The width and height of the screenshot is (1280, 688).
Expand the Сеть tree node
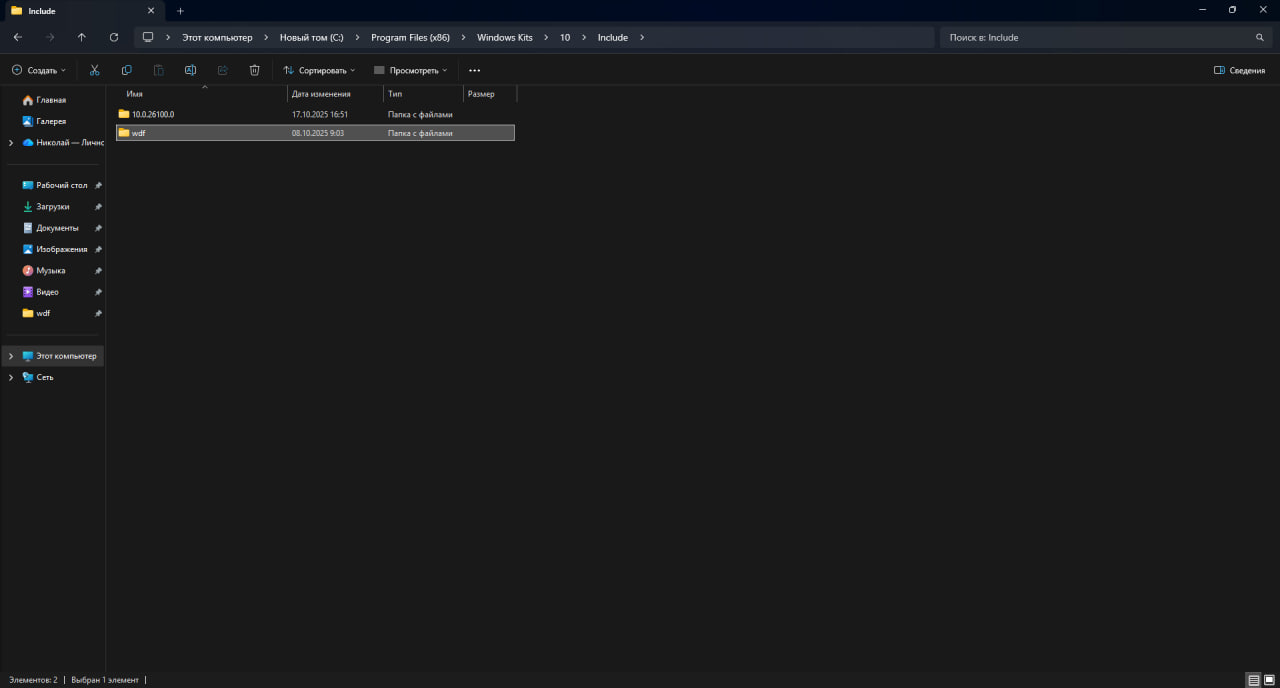tap(11, 377)
